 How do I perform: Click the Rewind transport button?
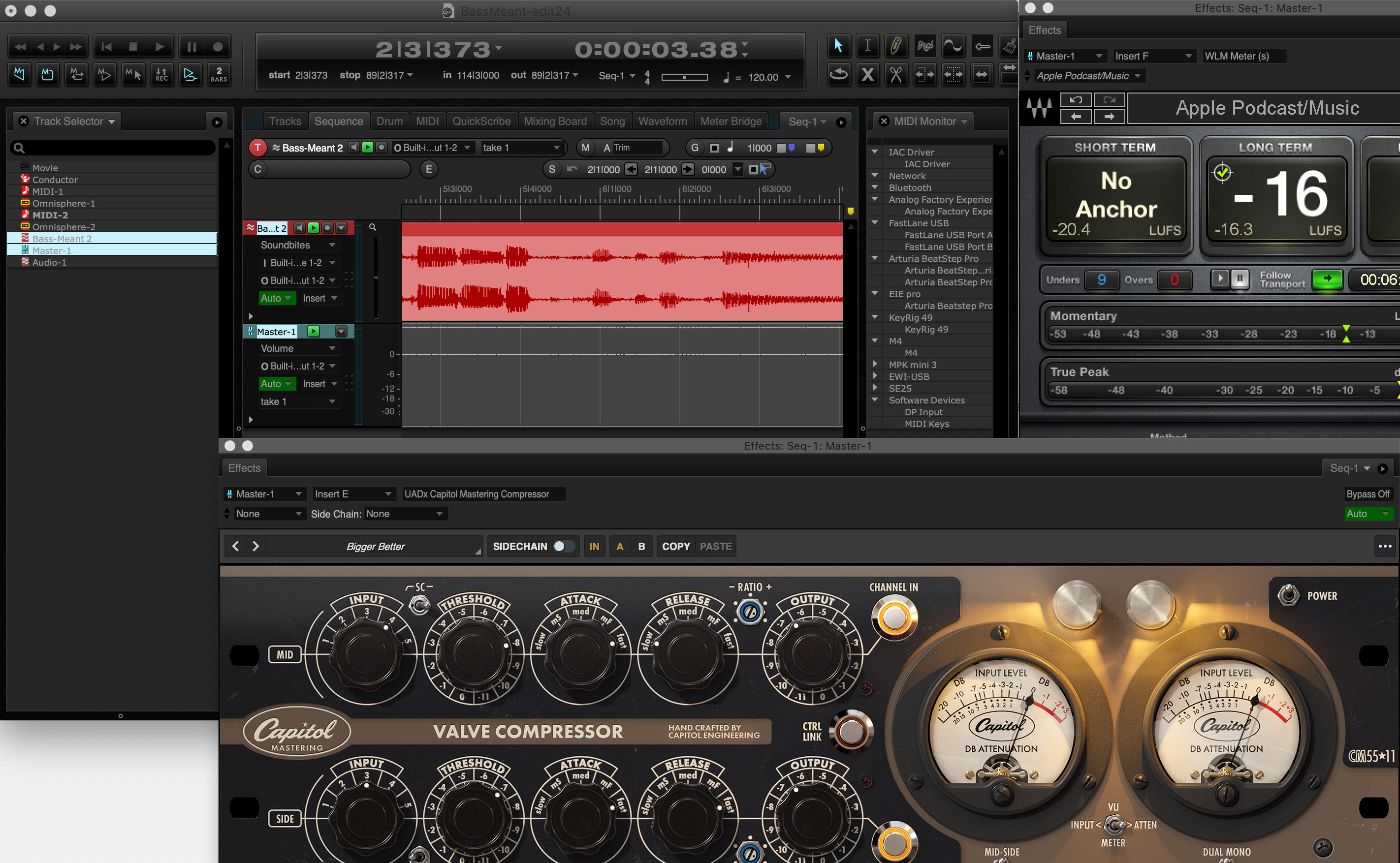[x=19, y=47]
